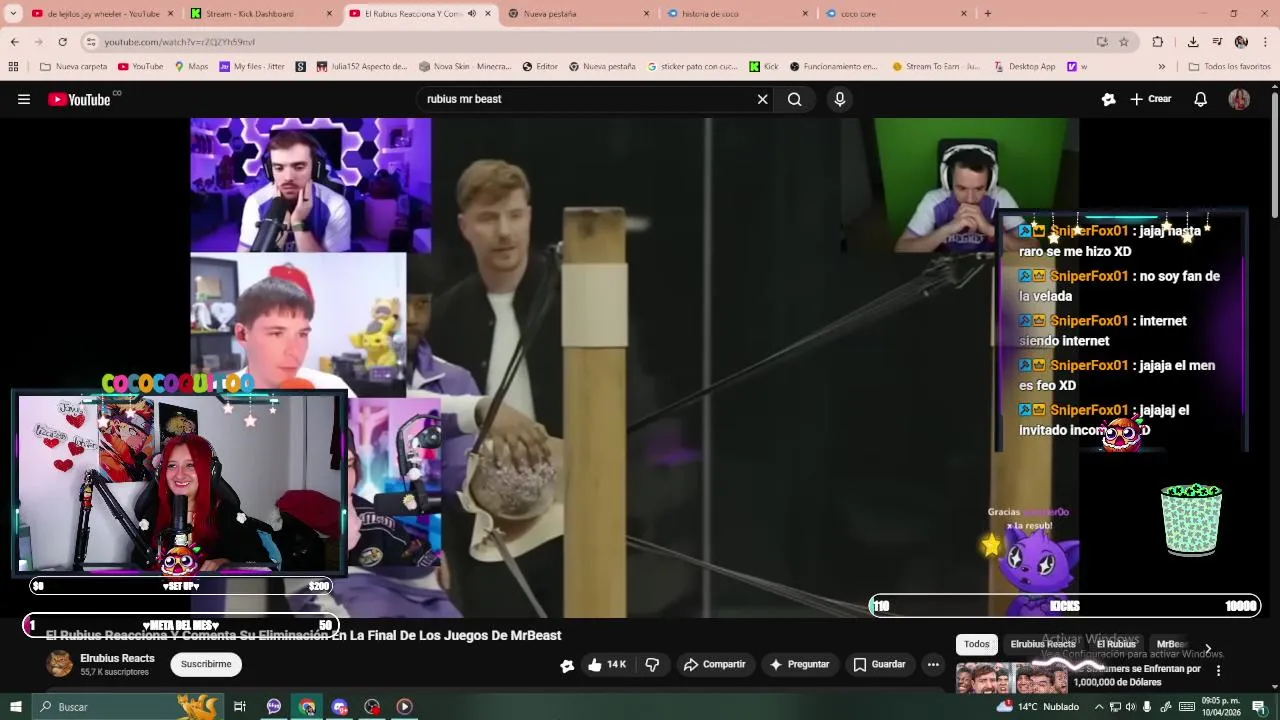This screenshot has height=720, width=1280.
Task: Switch to the de lejitos jay wheeler YouTube tab
Action: [x=103, y=14]
